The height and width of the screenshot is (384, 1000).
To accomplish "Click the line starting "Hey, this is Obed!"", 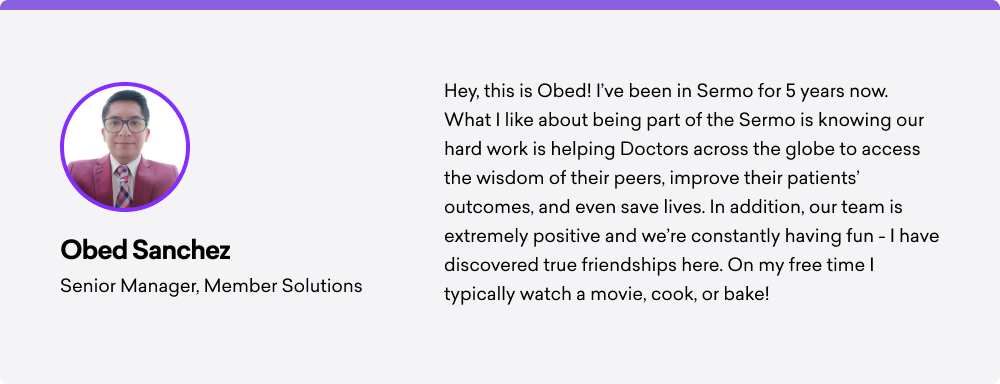I will coord(666,91).
